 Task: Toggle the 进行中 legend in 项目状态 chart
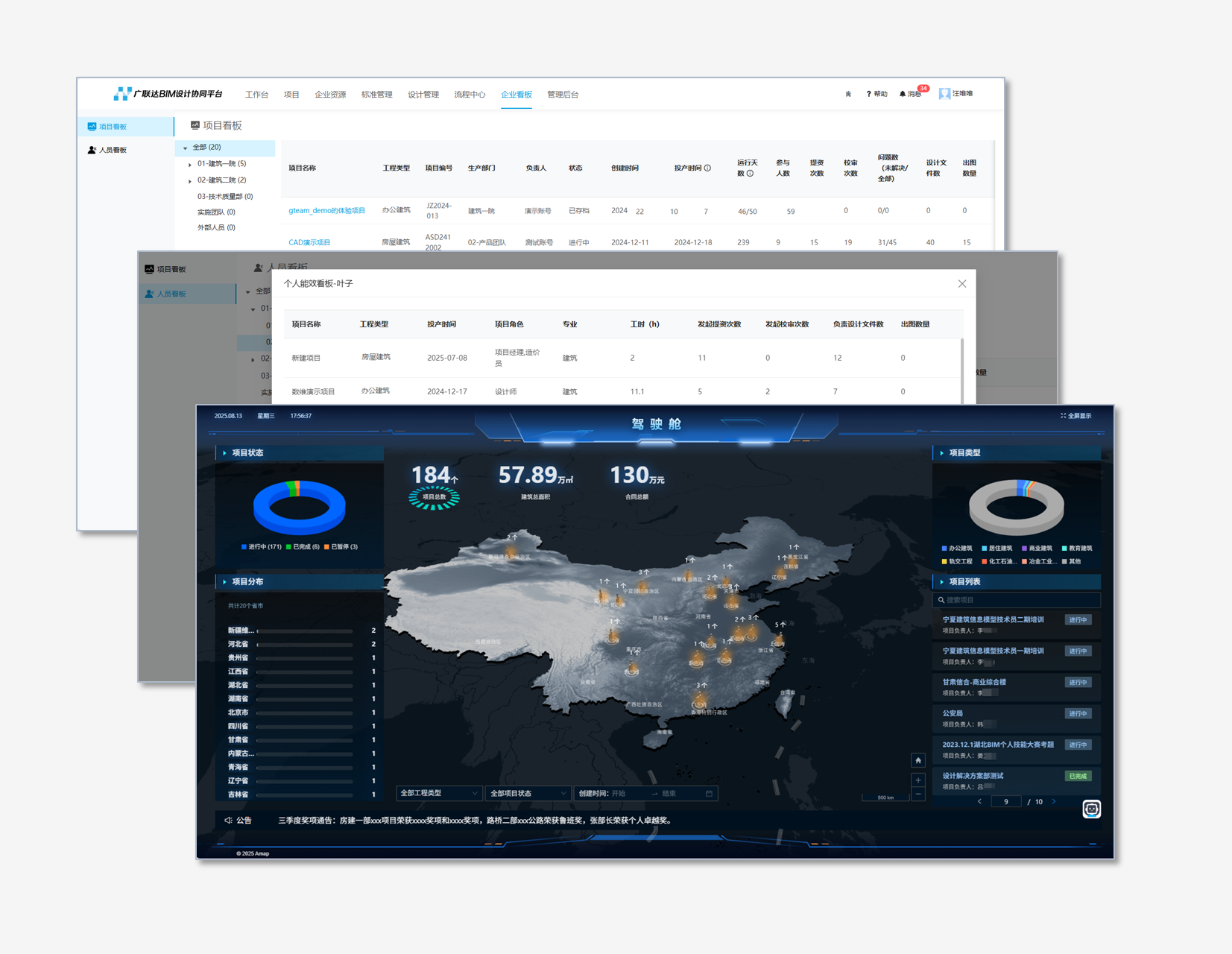coord(261,547)
